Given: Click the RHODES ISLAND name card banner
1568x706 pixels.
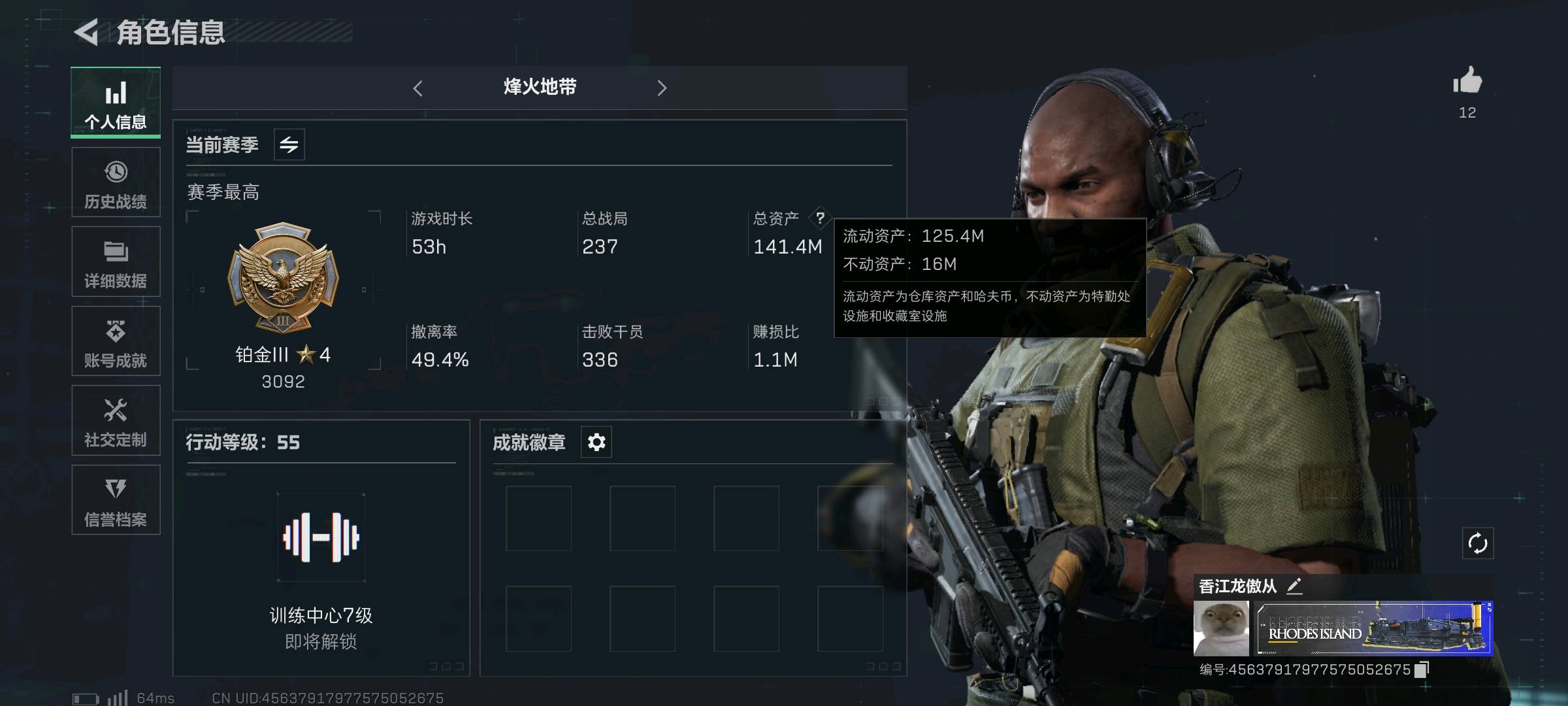Looking at the screenshot, I should [x=1373, y=628].
